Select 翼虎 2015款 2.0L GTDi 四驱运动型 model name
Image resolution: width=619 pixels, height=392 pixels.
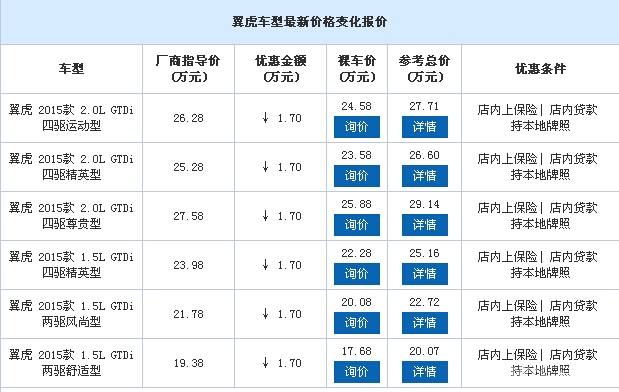click(71, 118)
